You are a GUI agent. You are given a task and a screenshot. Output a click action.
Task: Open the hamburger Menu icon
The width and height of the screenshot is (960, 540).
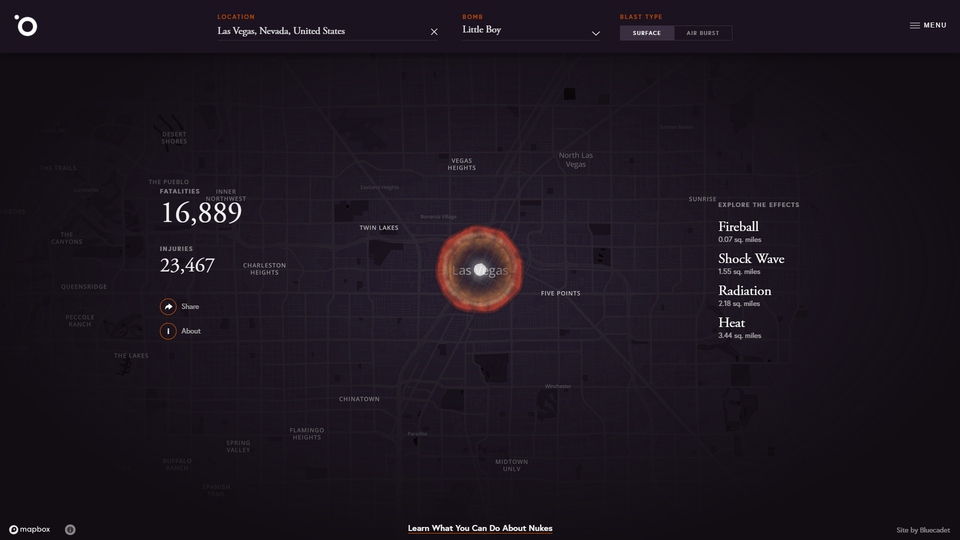tap(915, 26)
